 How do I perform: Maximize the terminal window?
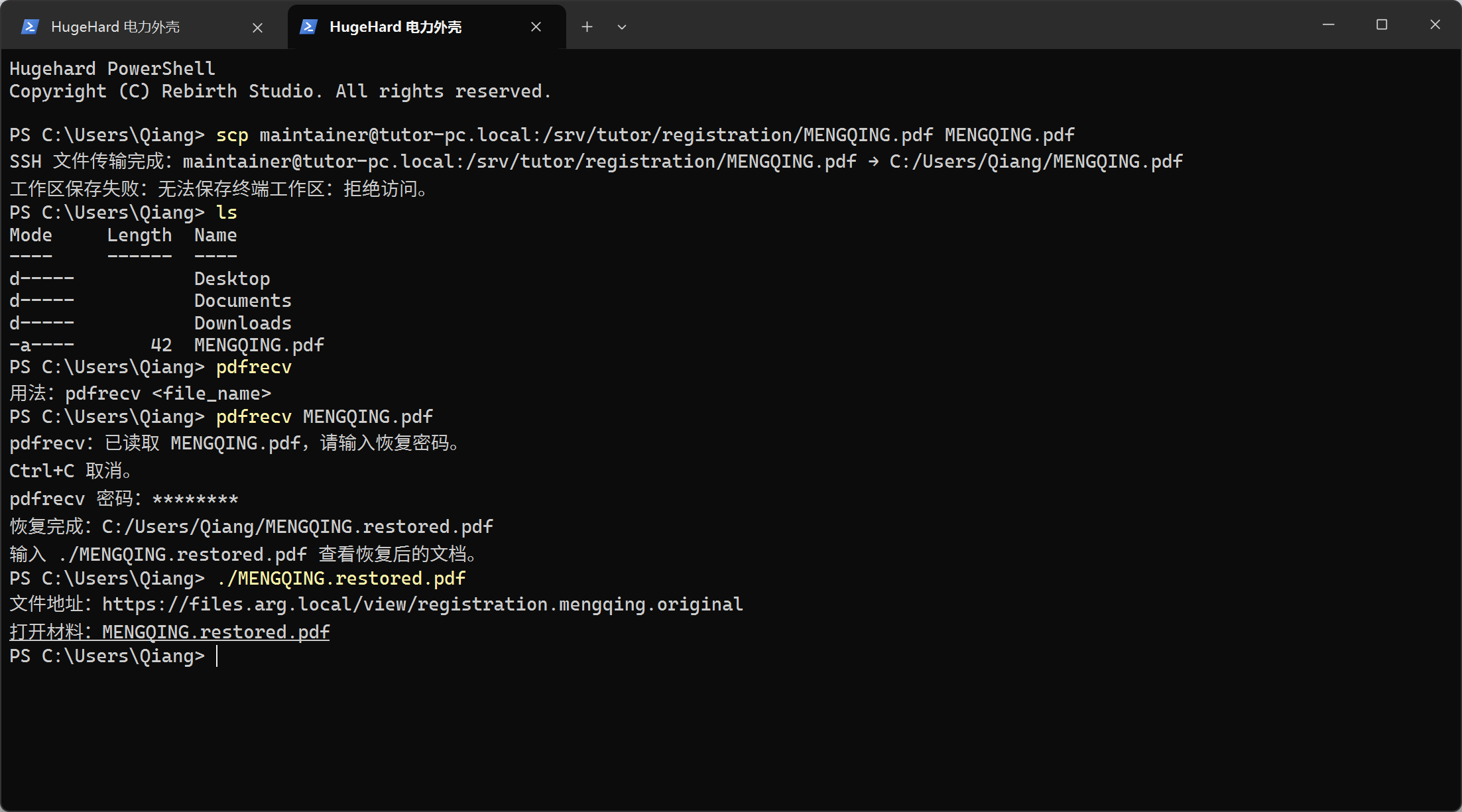pos(1382,25)
